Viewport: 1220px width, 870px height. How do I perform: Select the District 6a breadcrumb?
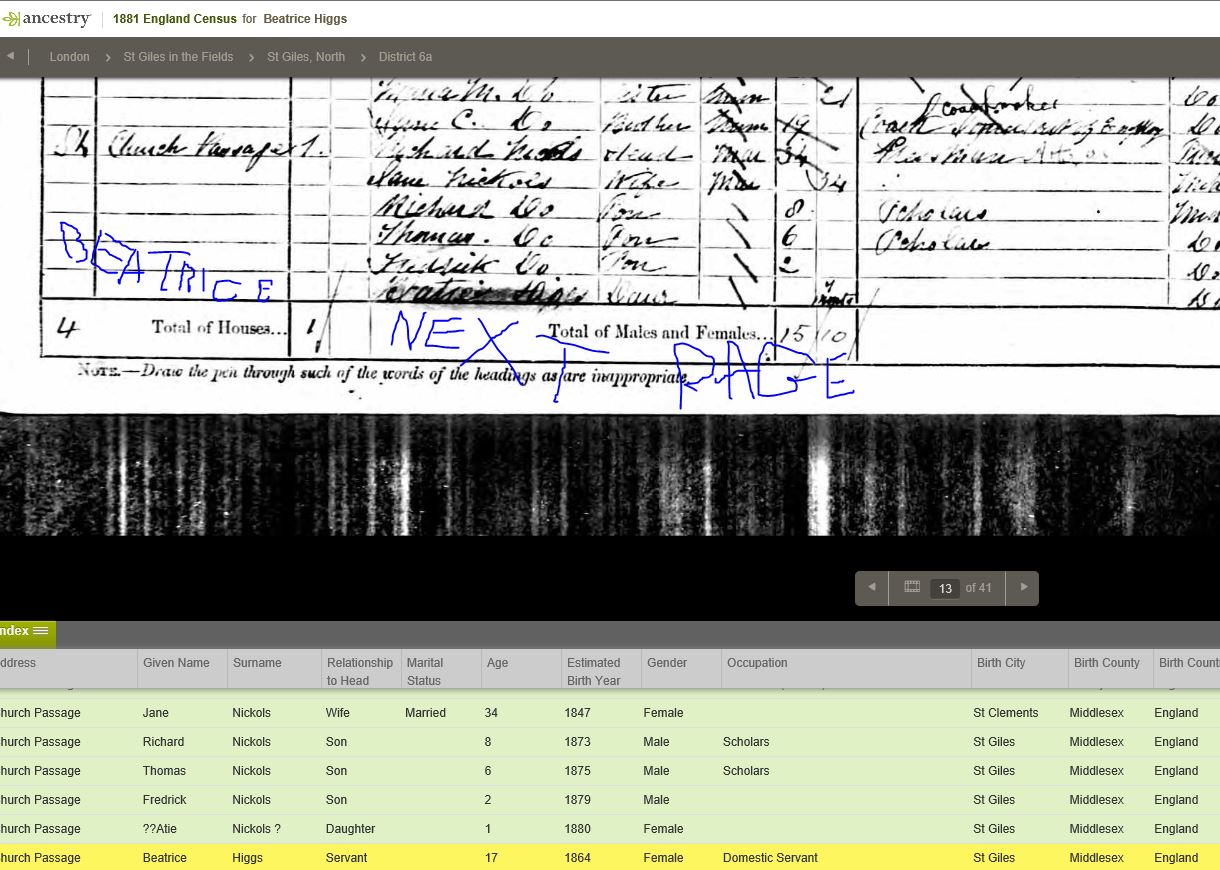(405, 57)
